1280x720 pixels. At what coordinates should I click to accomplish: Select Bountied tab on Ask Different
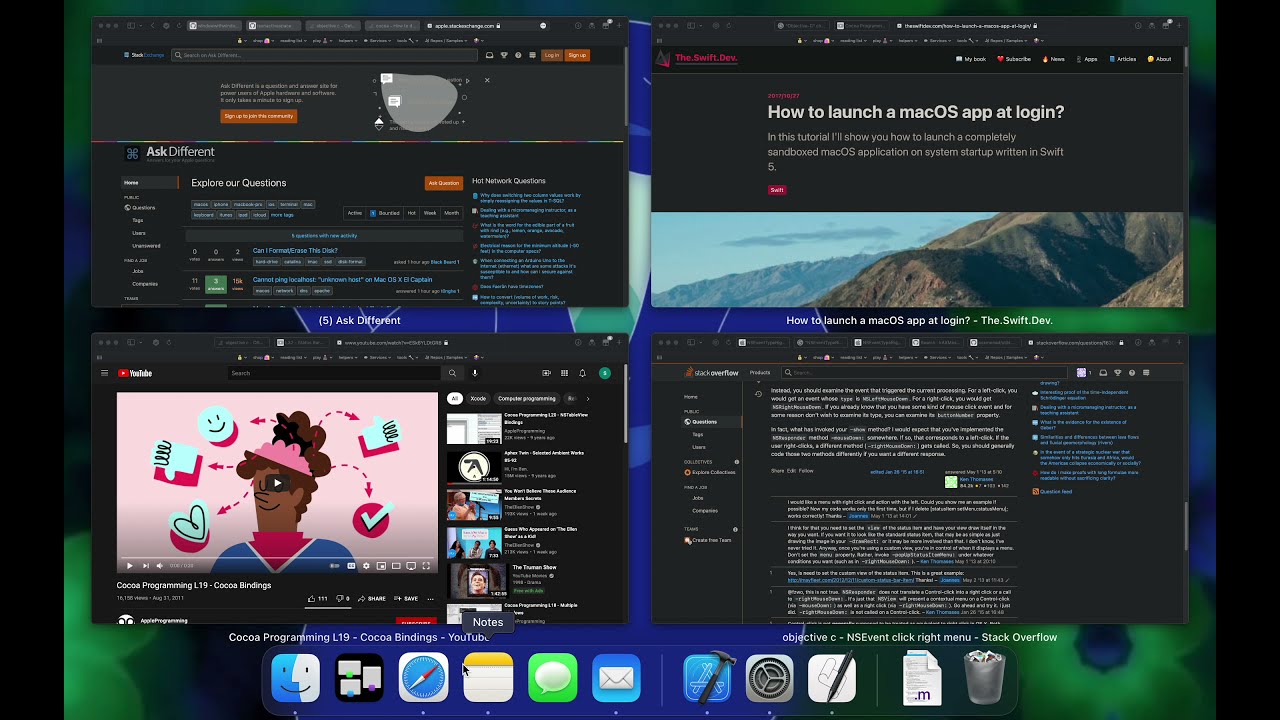click(386, 213)
